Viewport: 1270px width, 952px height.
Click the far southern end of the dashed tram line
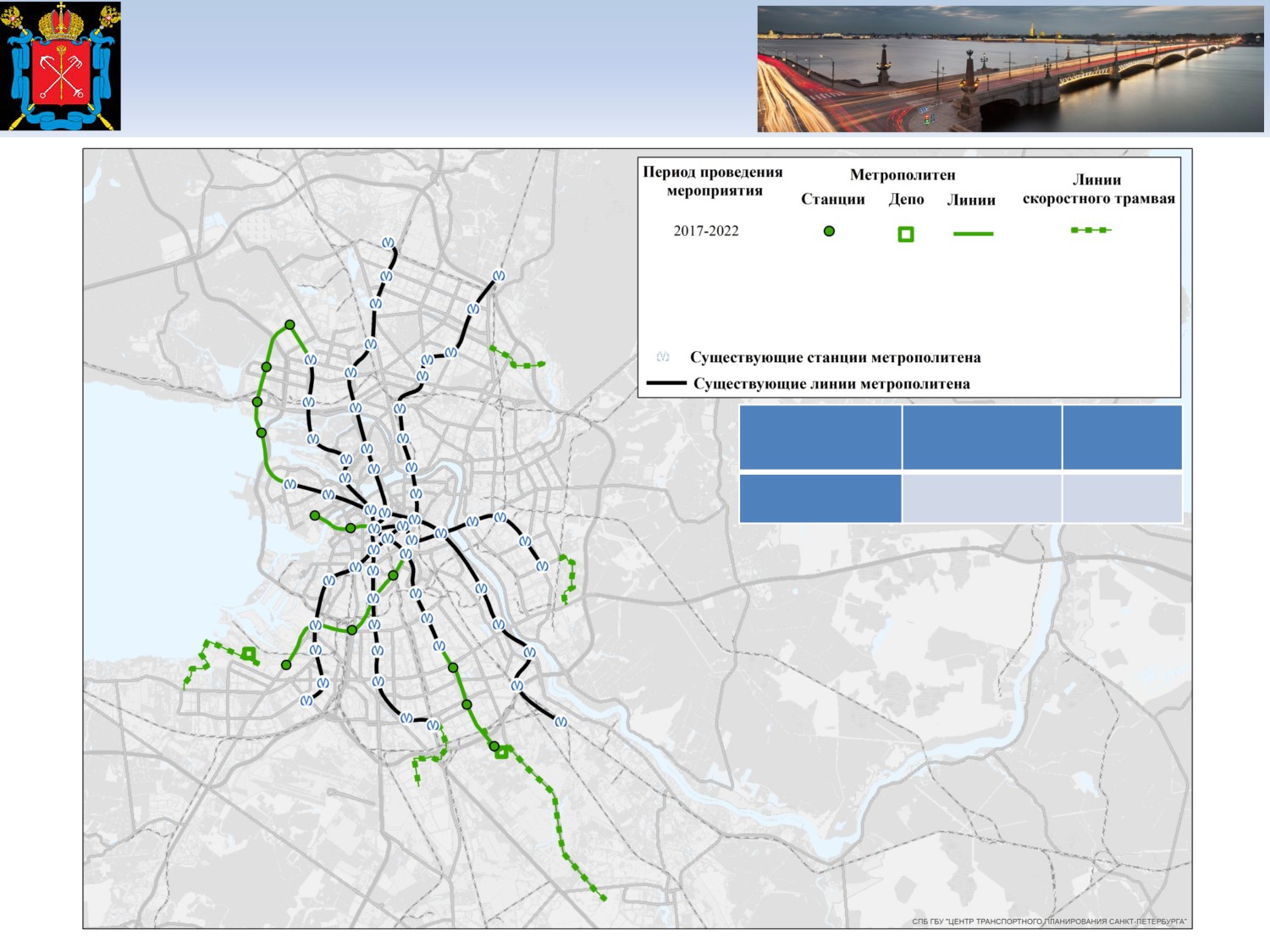[x=604, y=899]
